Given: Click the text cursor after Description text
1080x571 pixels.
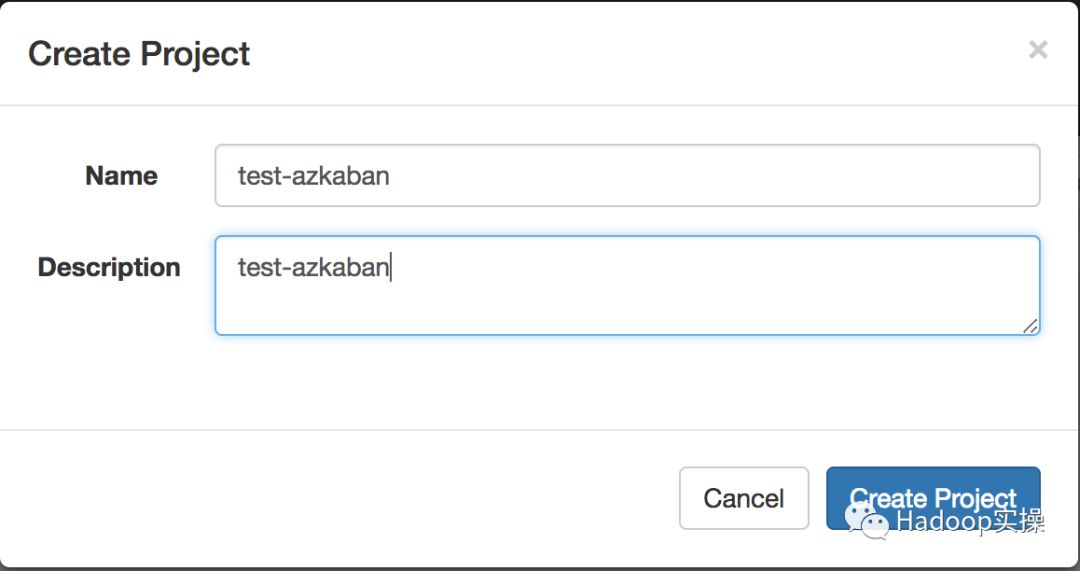Looking at the screenshot, I should point(391,267).
